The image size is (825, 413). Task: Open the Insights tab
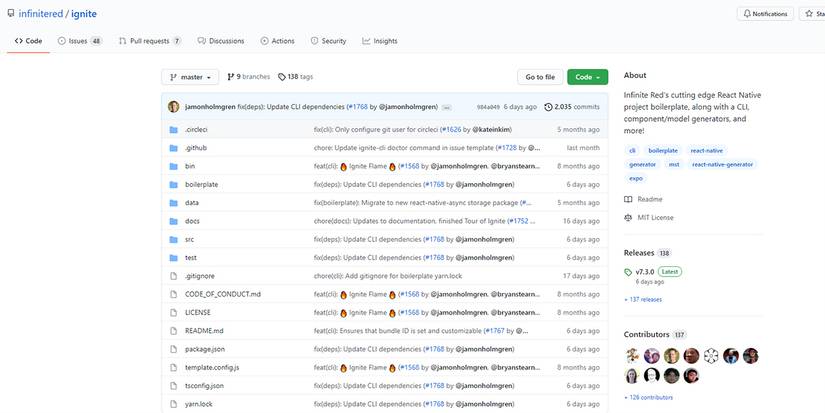click(380, 41)
